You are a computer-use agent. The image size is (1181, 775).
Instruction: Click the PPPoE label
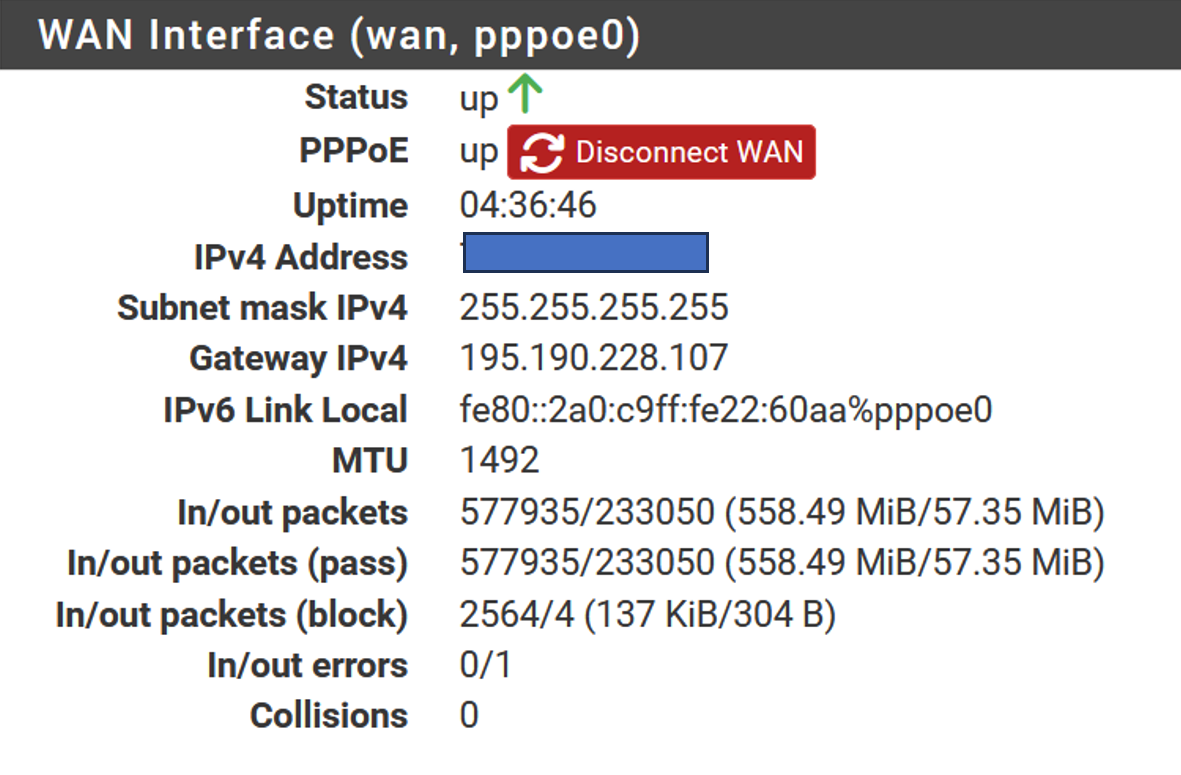pyautogui.click(x=353, y=150)
